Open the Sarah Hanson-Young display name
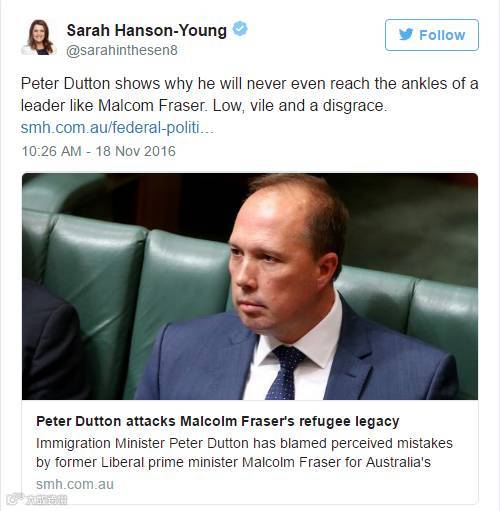 coord(147,30)
